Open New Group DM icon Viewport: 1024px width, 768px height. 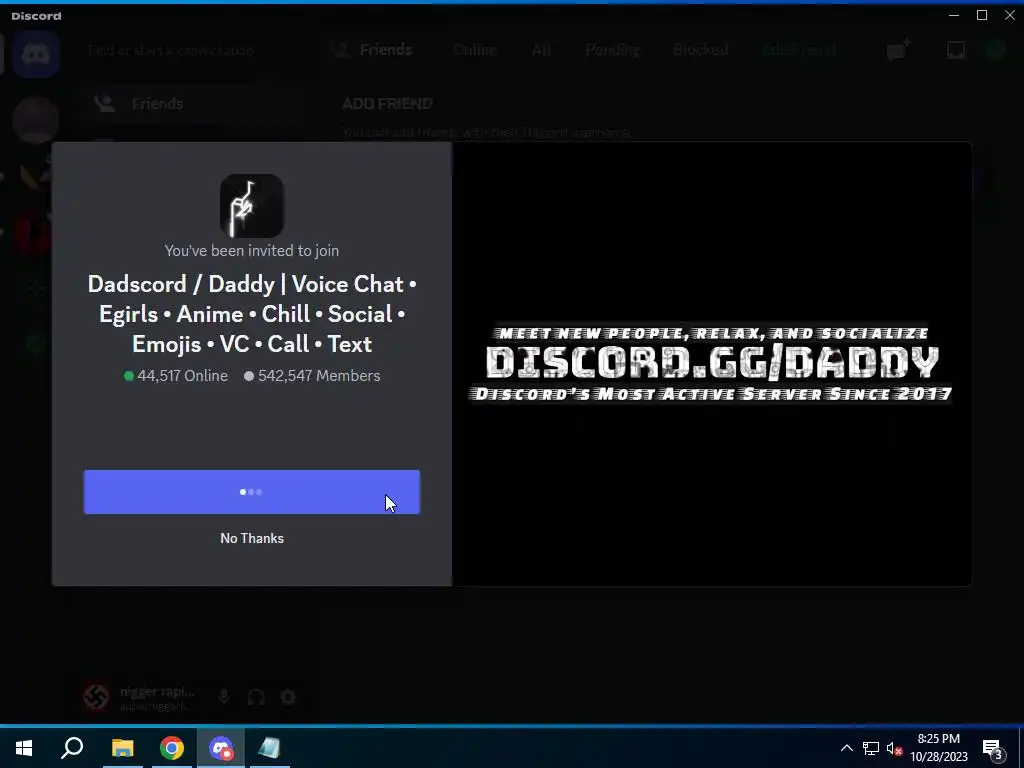[898, 50]
